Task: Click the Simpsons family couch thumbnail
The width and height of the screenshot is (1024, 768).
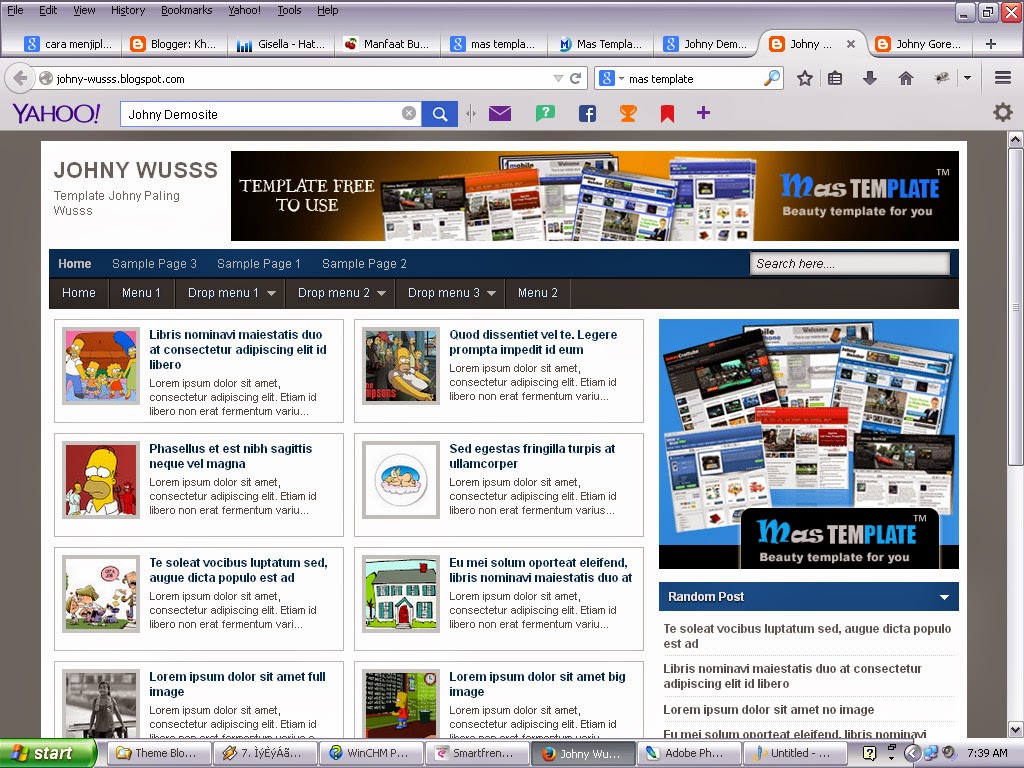Action: 101,366
